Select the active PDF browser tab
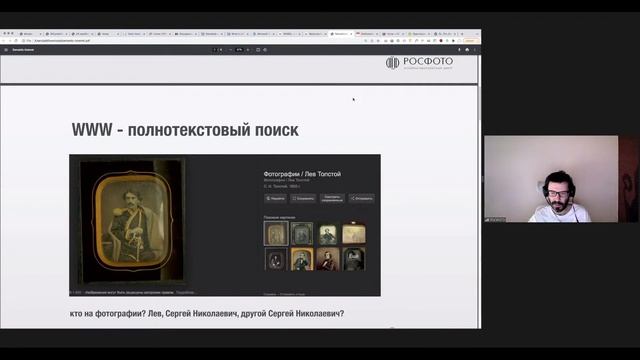This screenshot has width=640, height=360. pos(342,34)
